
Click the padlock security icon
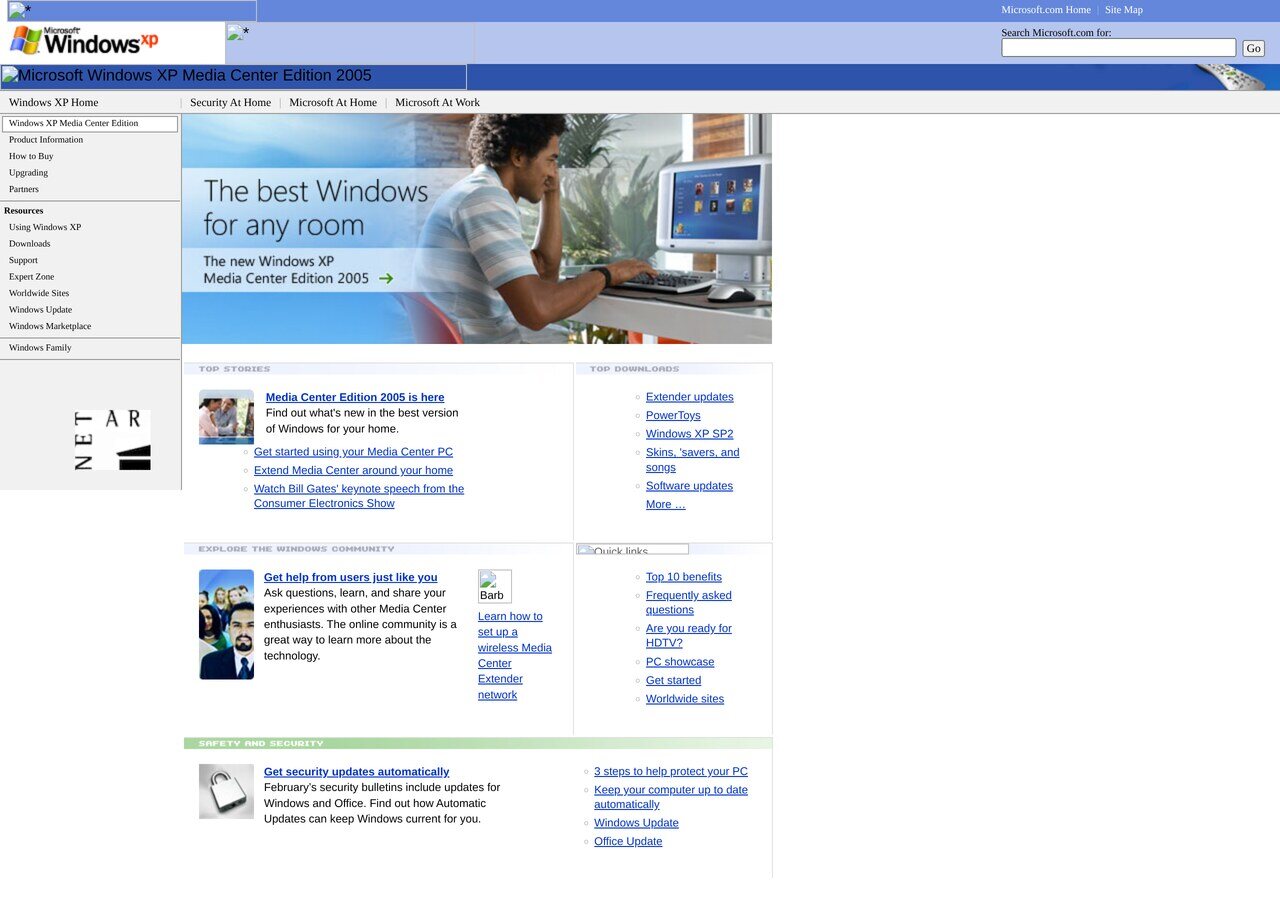[226, 792]
